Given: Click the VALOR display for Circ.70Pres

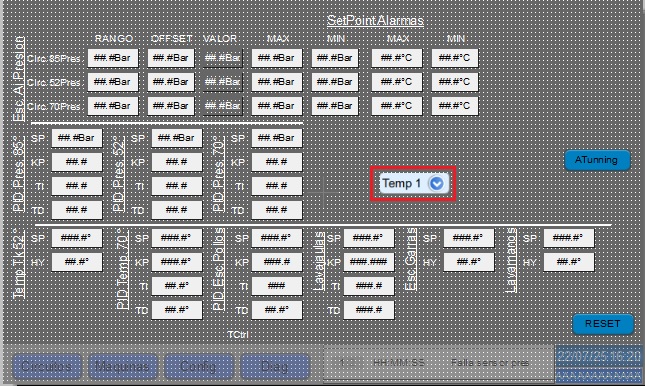Looking at the screenshot, I should [223, 106].
